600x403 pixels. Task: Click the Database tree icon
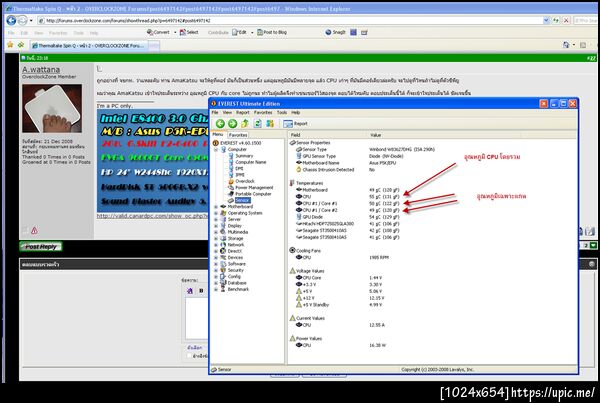(223, 283)
